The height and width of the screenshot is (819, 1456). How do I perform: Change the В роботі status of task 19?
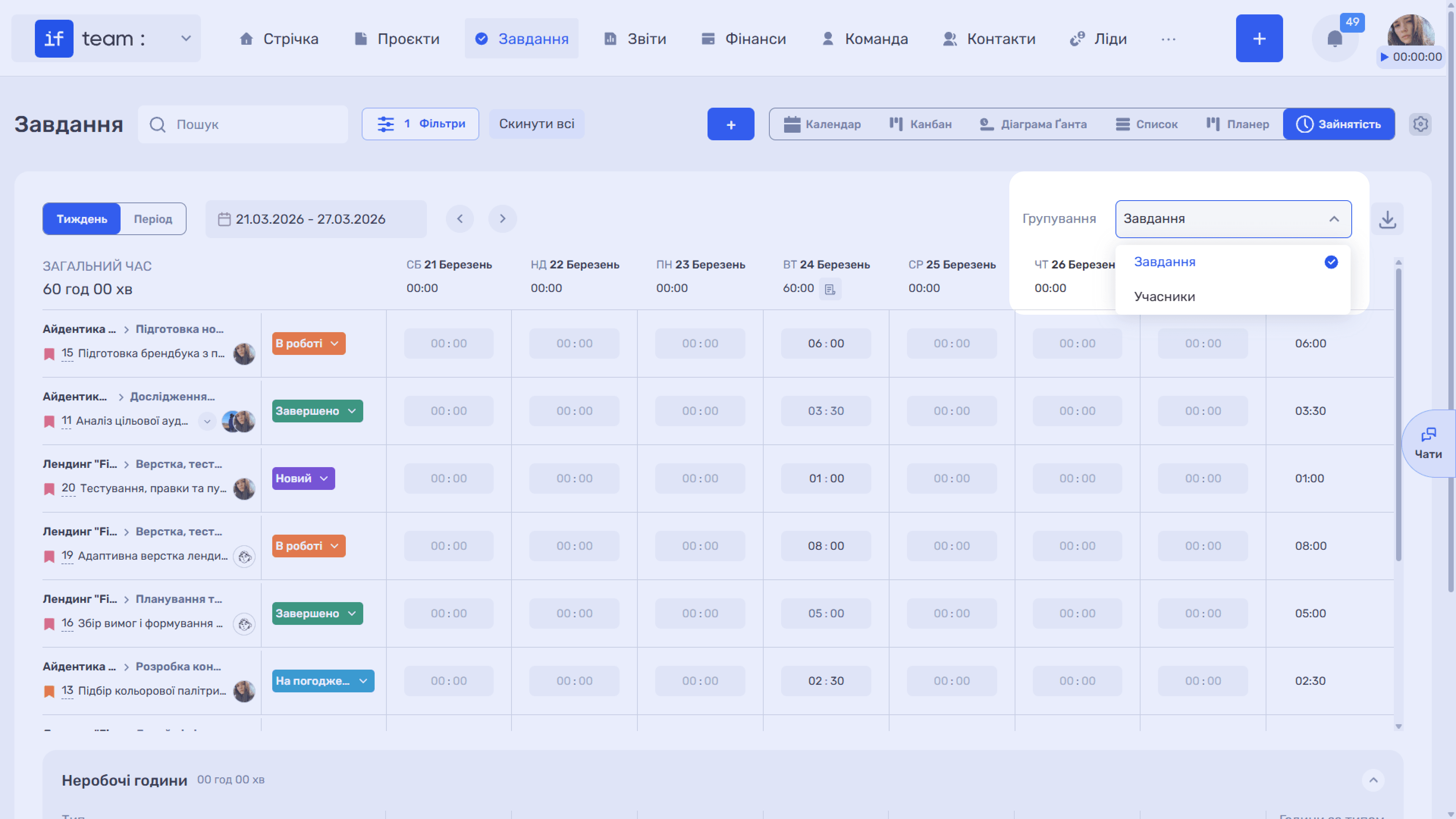pyautogui.click(x=309, y=546)
